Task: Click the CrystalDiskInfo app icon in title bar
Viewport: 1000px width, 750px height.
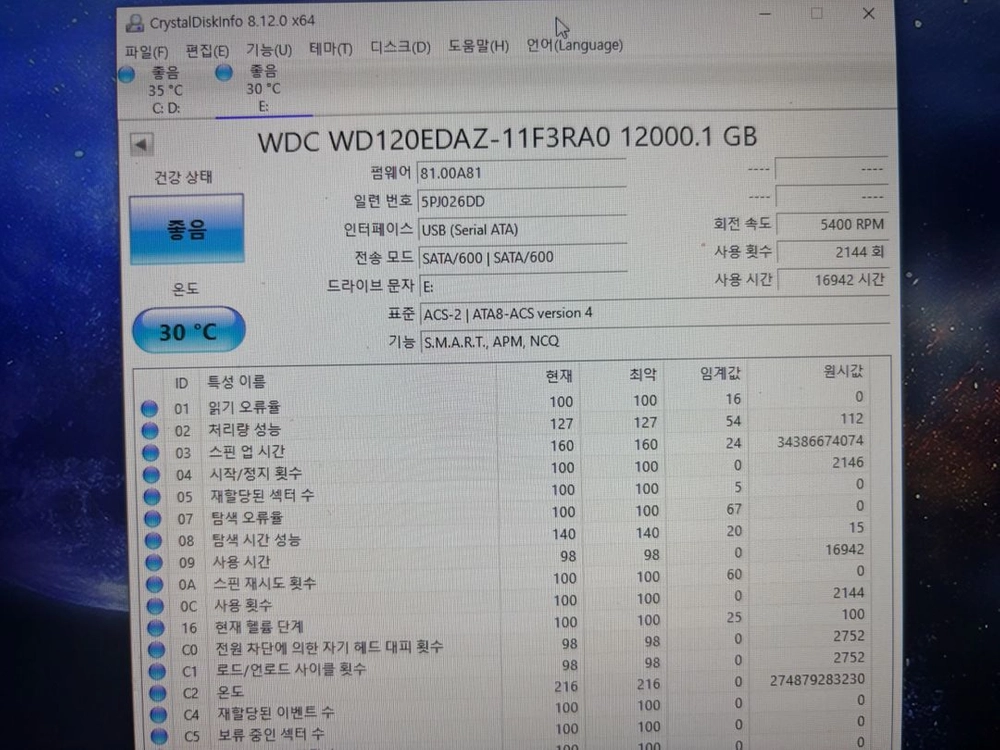Action: point(134,22)
